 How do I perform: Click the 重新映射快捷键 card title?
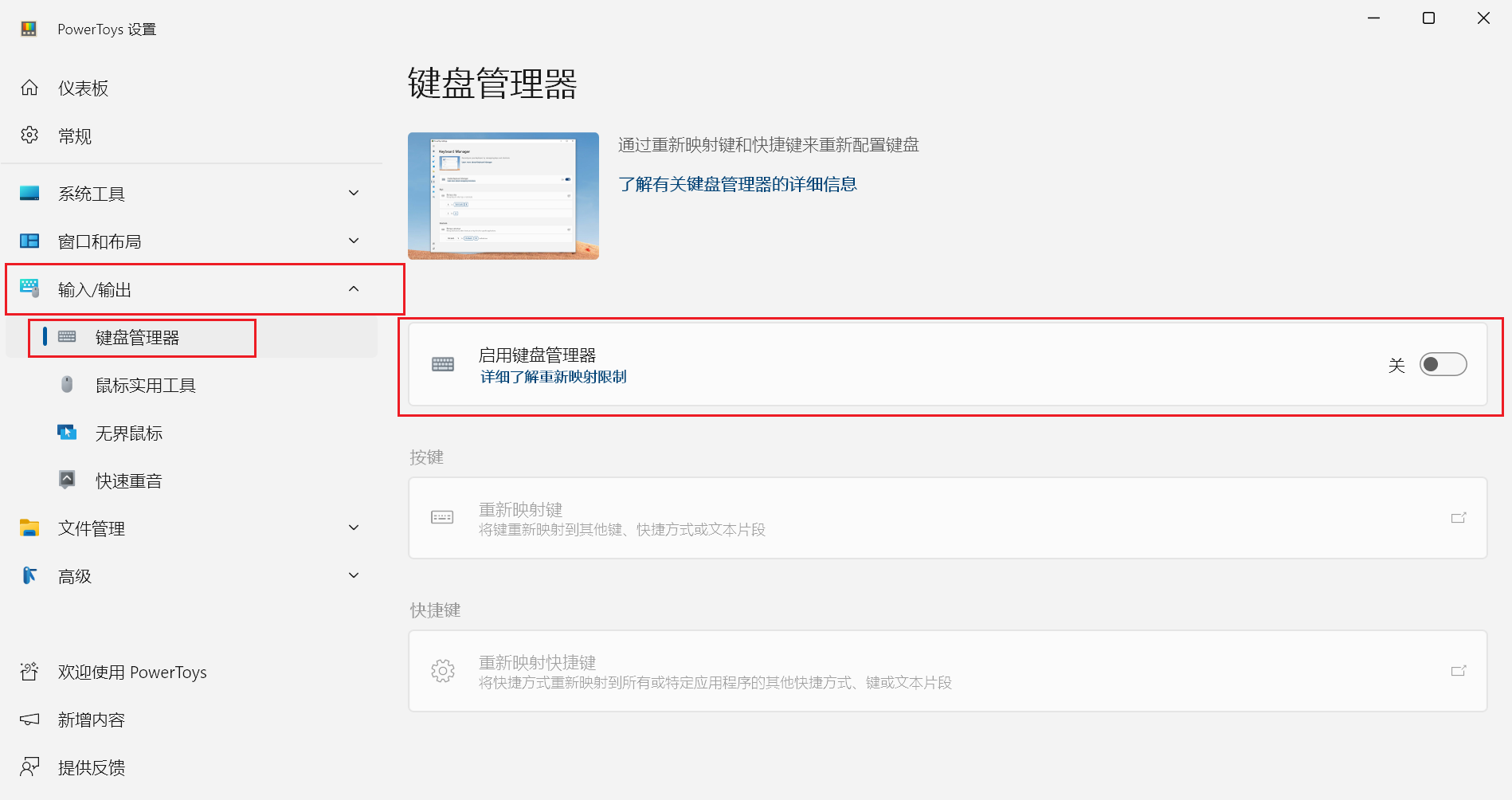(538, 662)
